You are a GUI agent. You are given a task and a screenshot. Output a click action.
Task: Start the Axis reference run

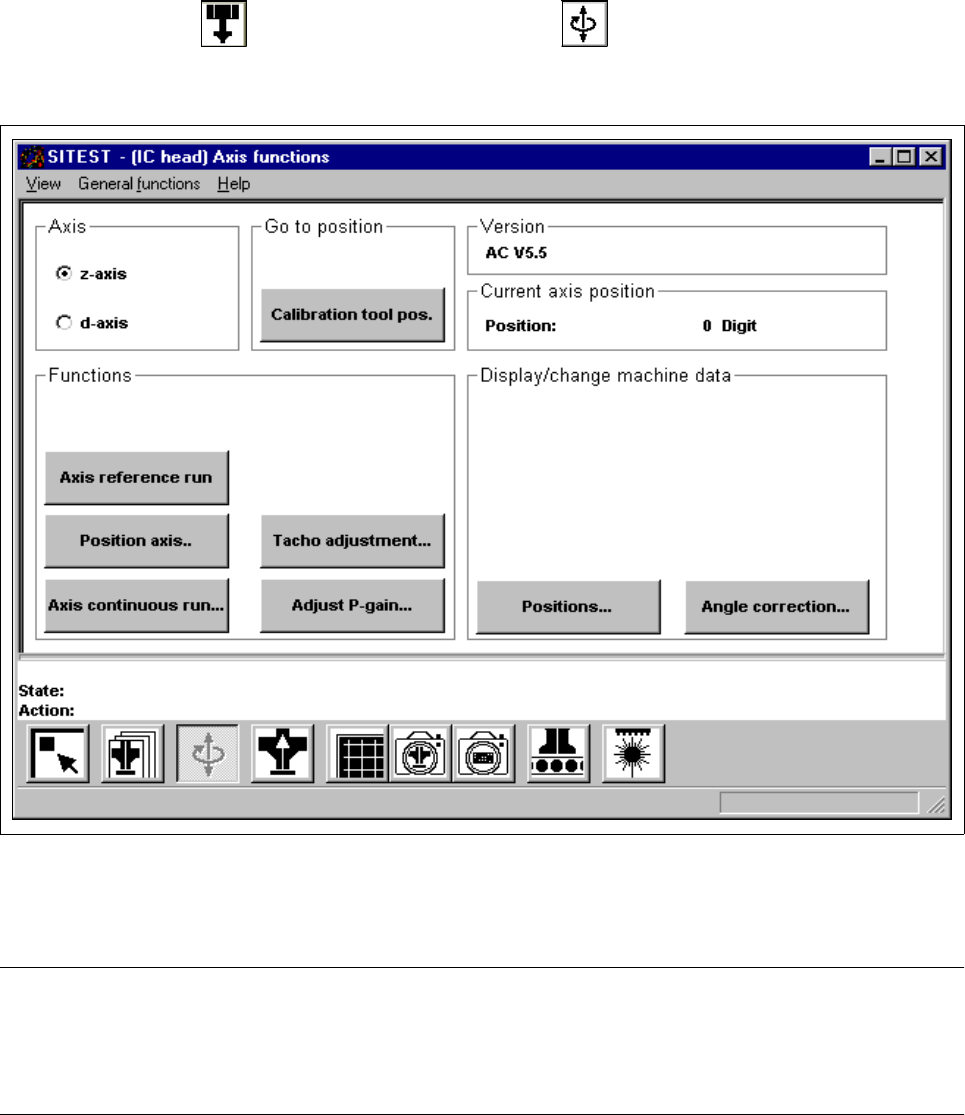tap(137, 478)
